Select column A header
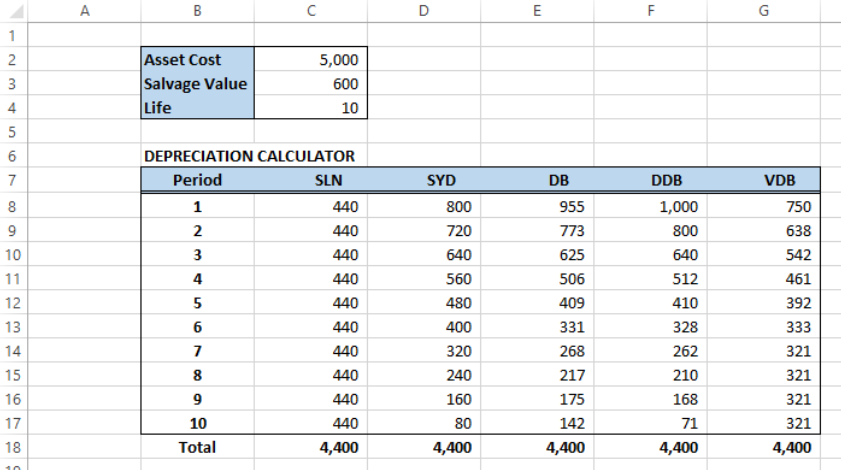The height and width of the screenshot is (470, 841). [x=84, y=11]
